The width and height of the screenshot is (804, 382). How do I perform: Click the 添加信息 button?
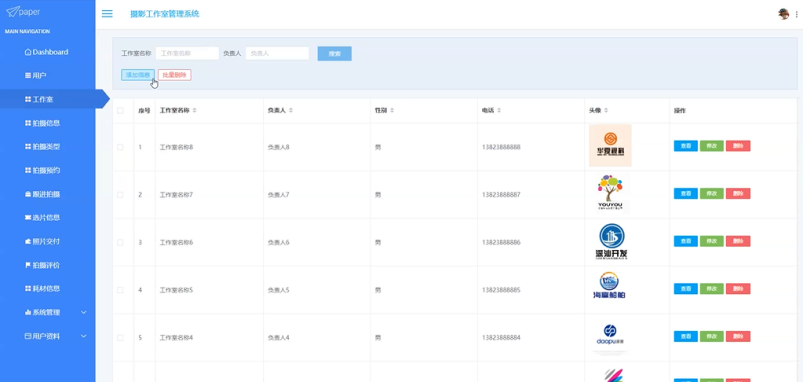coord(138,75)
